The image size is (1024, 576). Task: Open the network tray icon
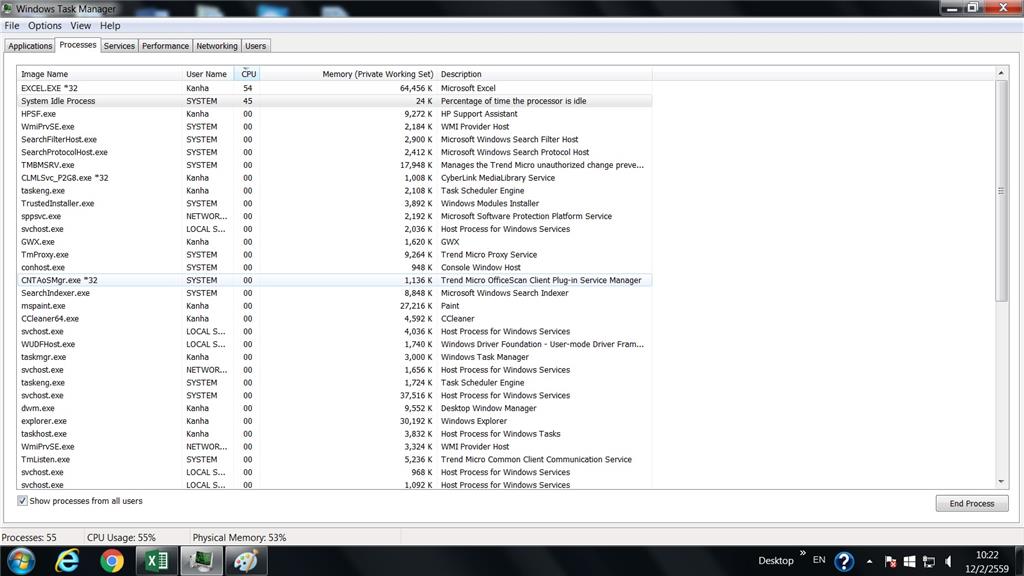point(929,561)
